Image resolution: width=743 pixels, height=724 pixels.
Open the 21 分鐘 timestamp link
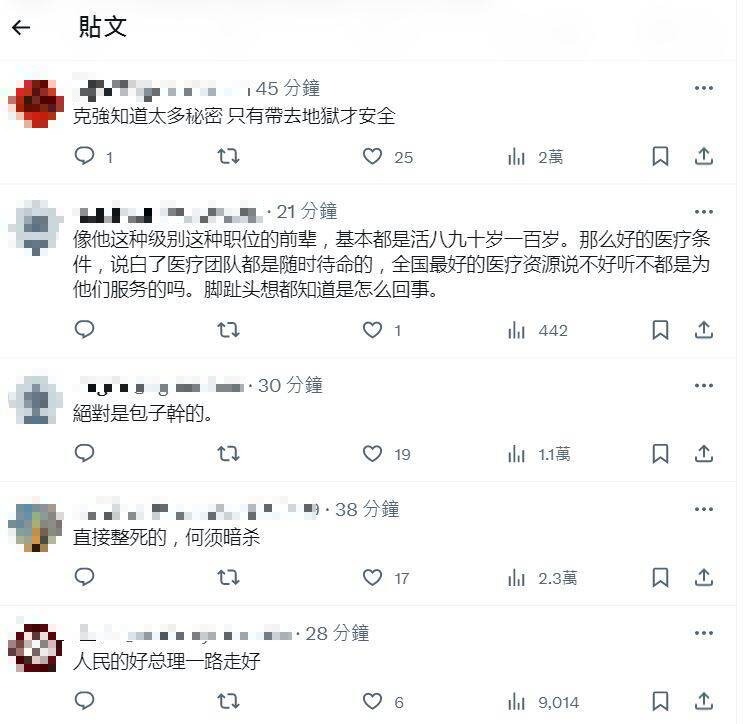pyautogui.click(x=307, y=212)
